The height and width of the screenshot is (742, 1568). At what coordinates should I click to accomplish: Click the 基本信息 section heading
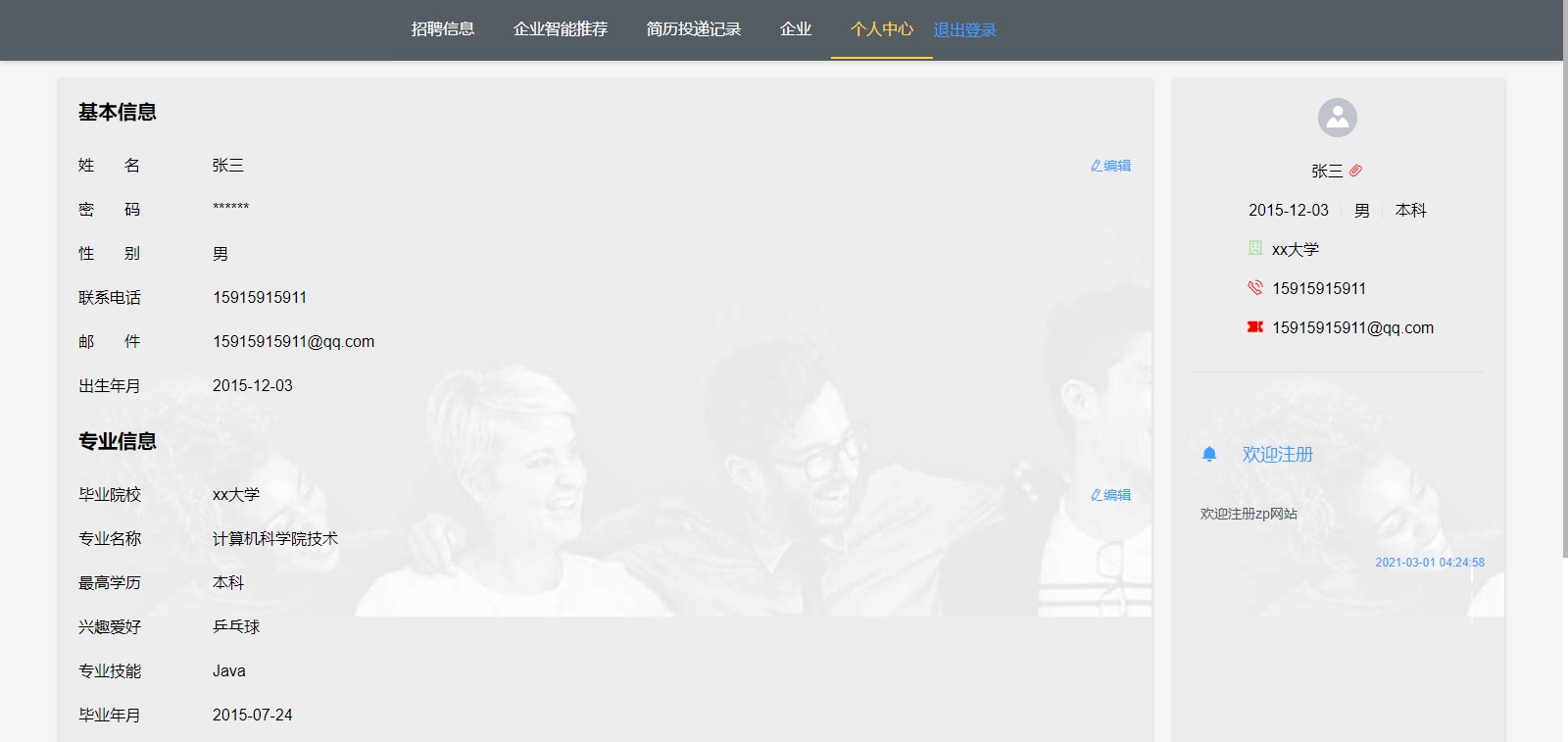(118, 113)
